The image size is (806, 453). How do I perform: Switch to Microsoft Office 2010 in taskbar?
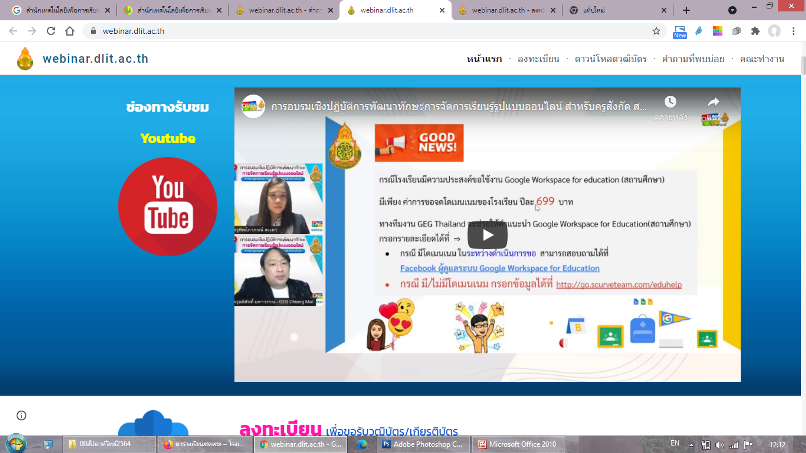click(519, 444)
